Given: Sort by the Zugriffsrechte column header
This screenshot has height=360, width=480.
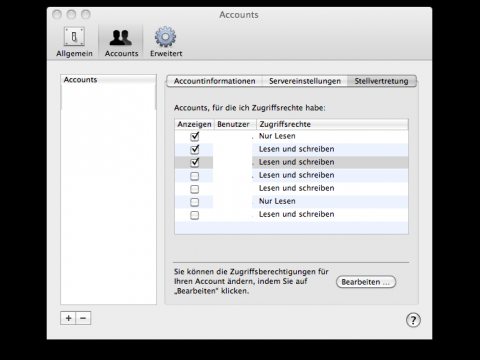Looking at the screenshot, I should coord(332,124).
